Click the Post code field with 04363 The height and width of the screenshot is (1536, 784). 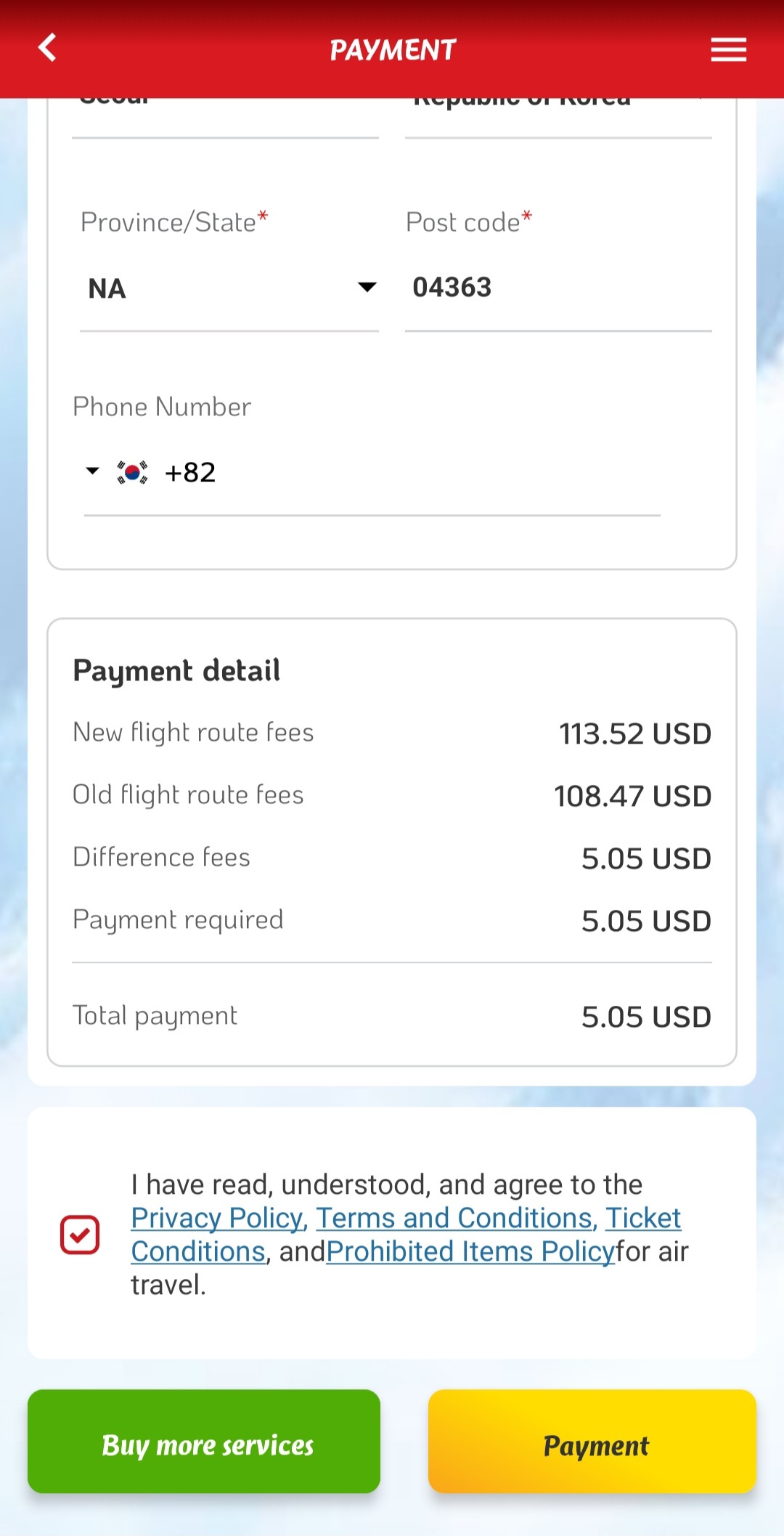(558, 288)
